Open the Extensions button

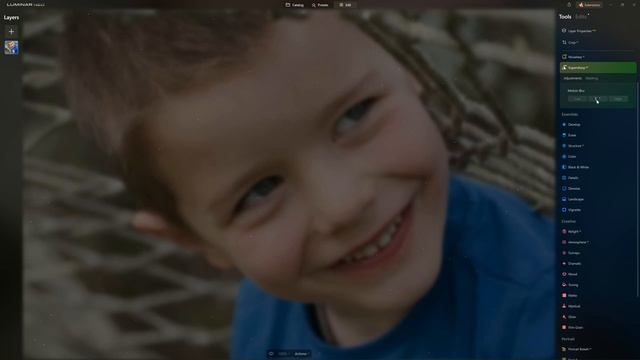589,5
